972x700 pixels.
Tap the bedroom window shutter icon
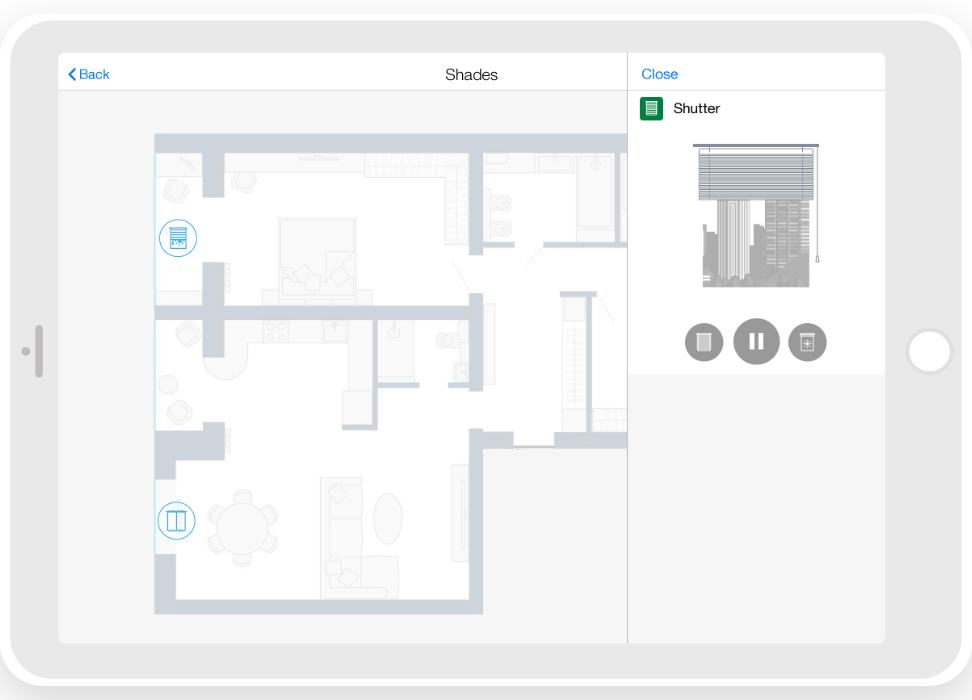178,238
